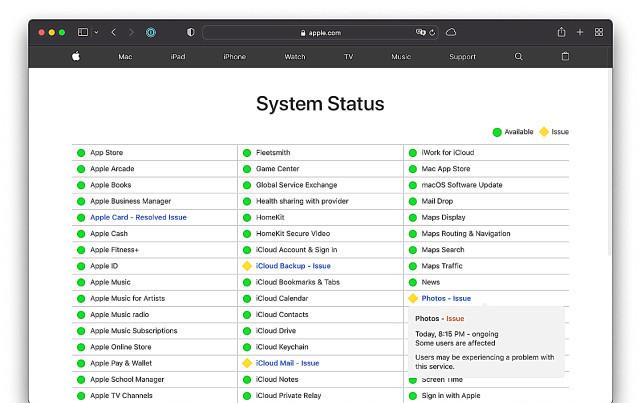Click the System Status heading
The height and width of the screenshot is (403, 641).
[x=320, y=104]
